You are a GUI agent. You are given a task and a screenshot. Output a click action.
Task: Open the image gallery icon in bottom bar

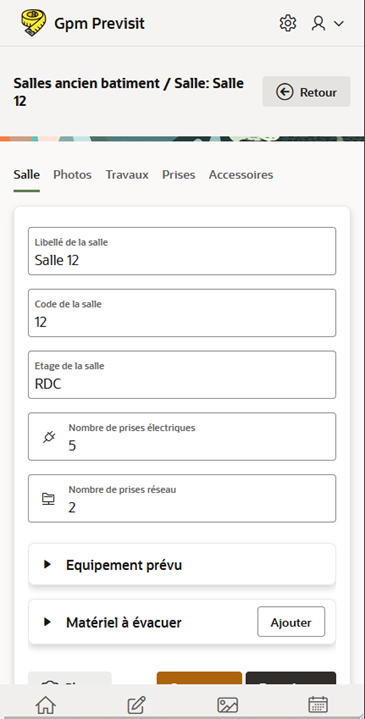pos(227,705)
